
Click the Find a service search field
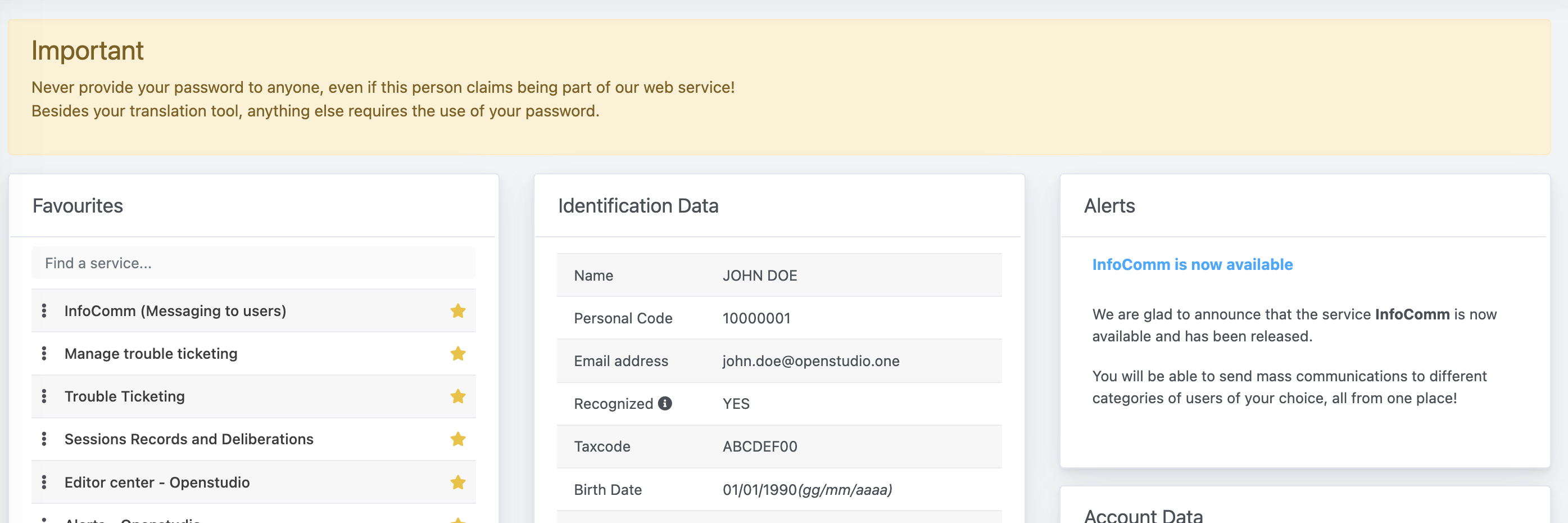(x=253, y=263)
